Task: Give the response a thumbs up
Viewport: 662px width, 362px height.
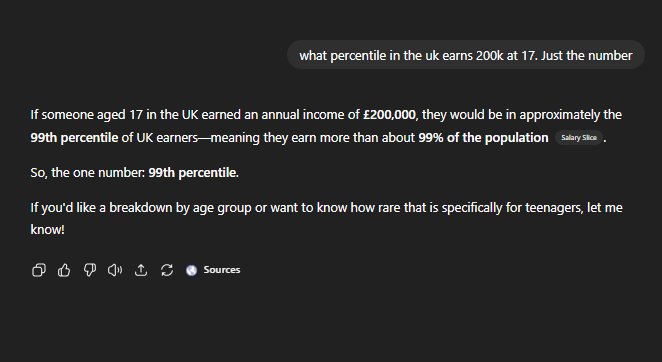Action: [x=64, y=270]
